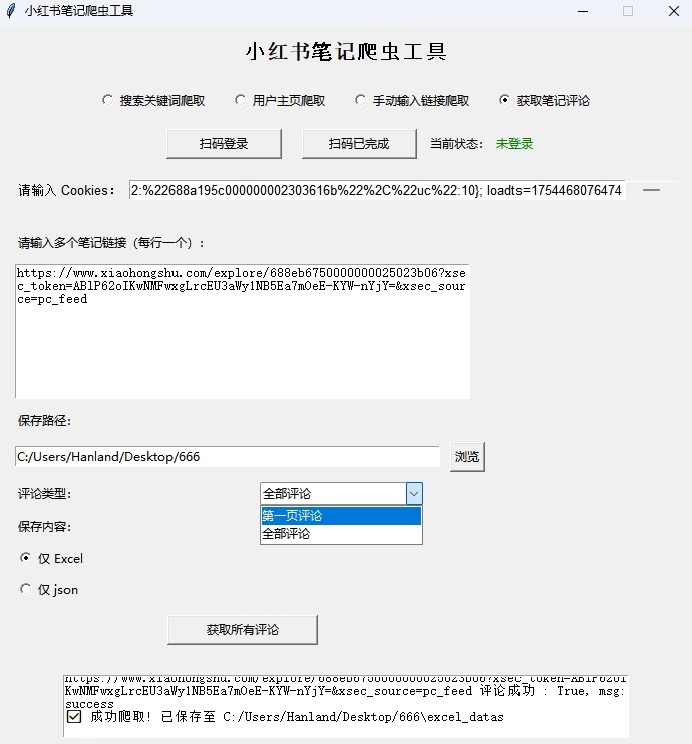Click the 保存内容 label
The height and width of the screenshot is (744, 692).
(44, 527)
